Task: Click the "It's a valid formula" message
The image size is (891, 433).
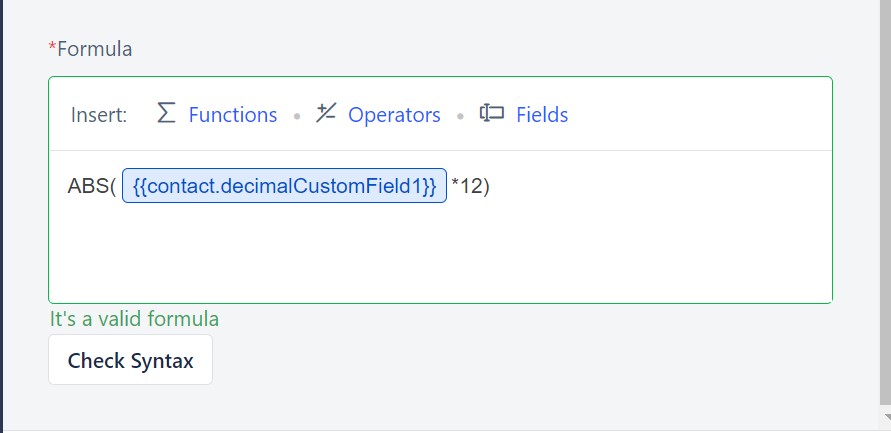Action: (134, 319)
